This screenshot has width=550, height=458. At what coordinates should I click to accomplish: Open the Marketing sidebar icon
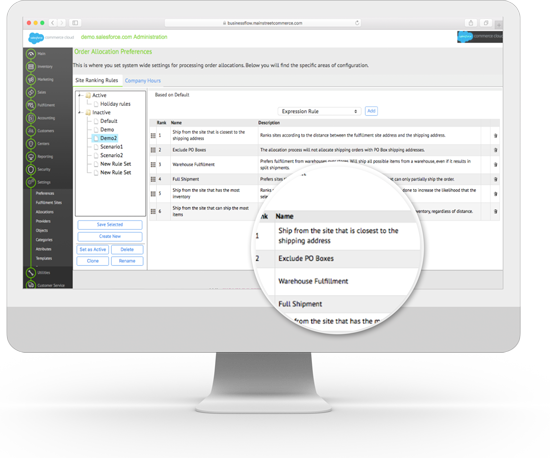[x=31, y=79]
